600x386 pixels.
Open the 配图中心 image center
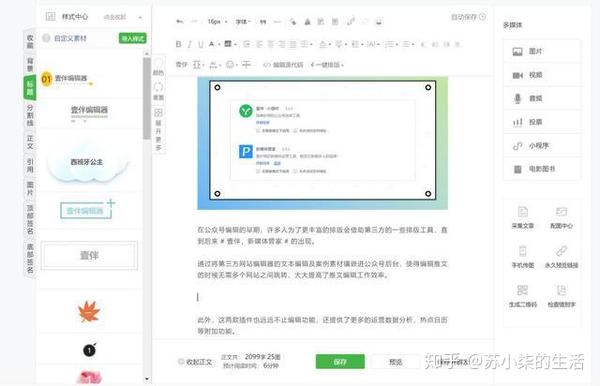561,217
